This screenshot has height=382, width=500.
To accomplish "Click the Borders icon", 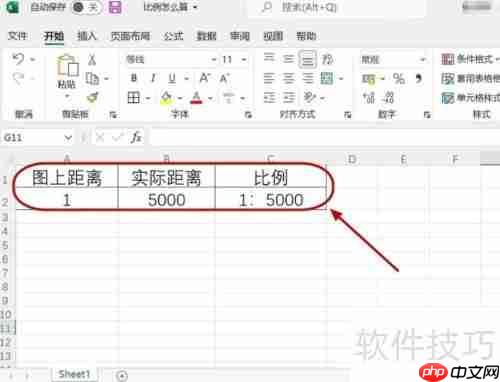I will pos(134,98).
